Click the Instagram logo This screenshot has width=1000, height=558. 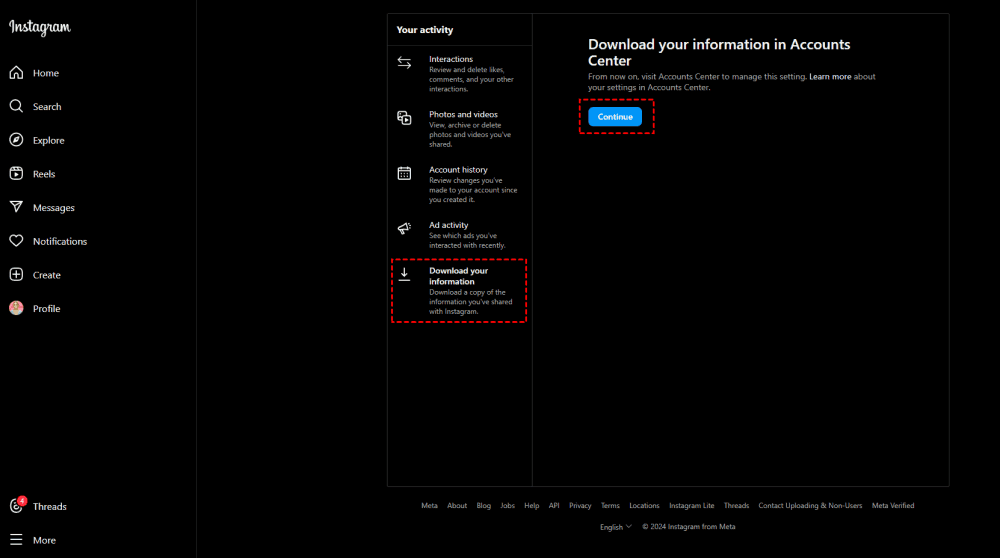pos(40,27)
